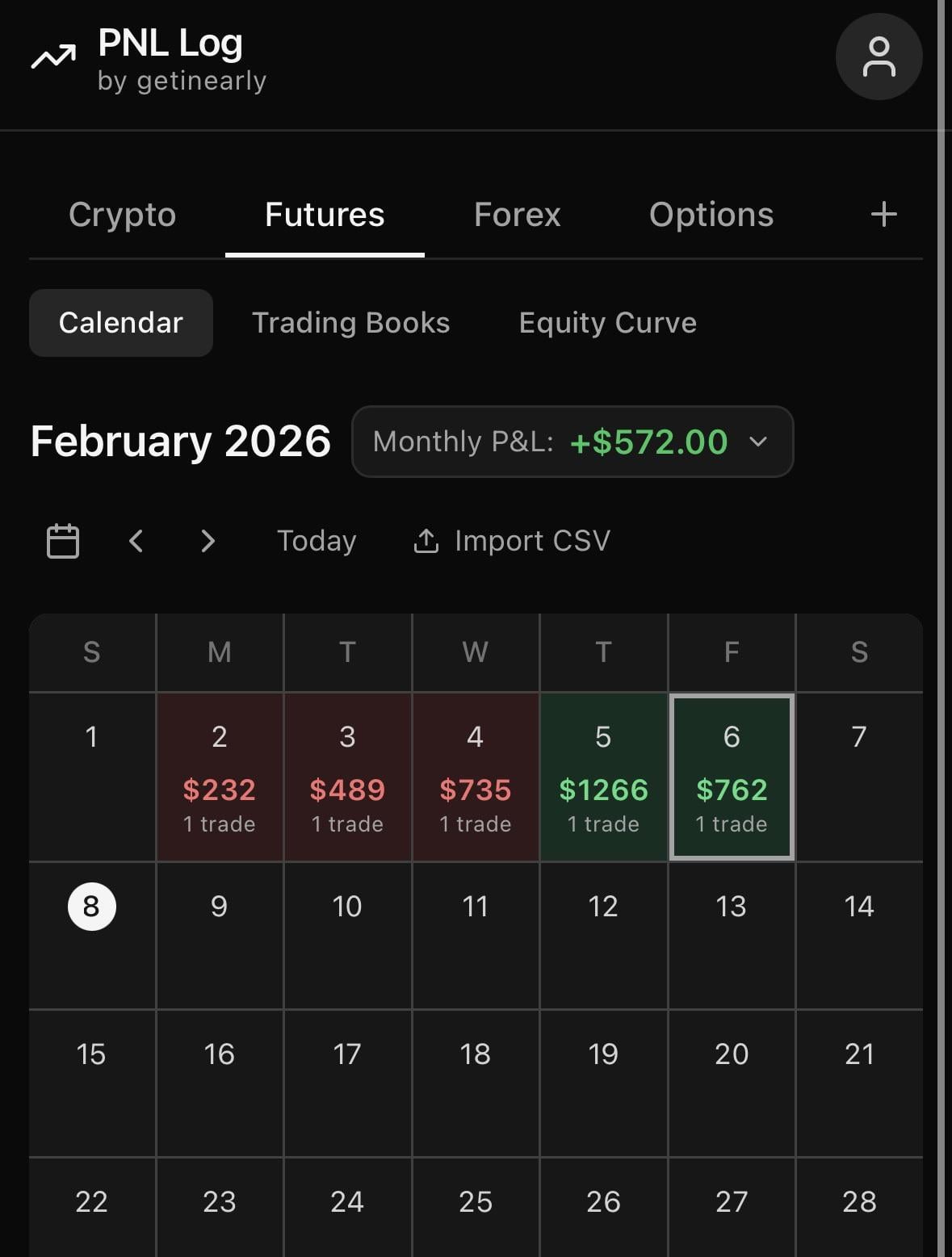Click the Import CSV upload icon

426,541
